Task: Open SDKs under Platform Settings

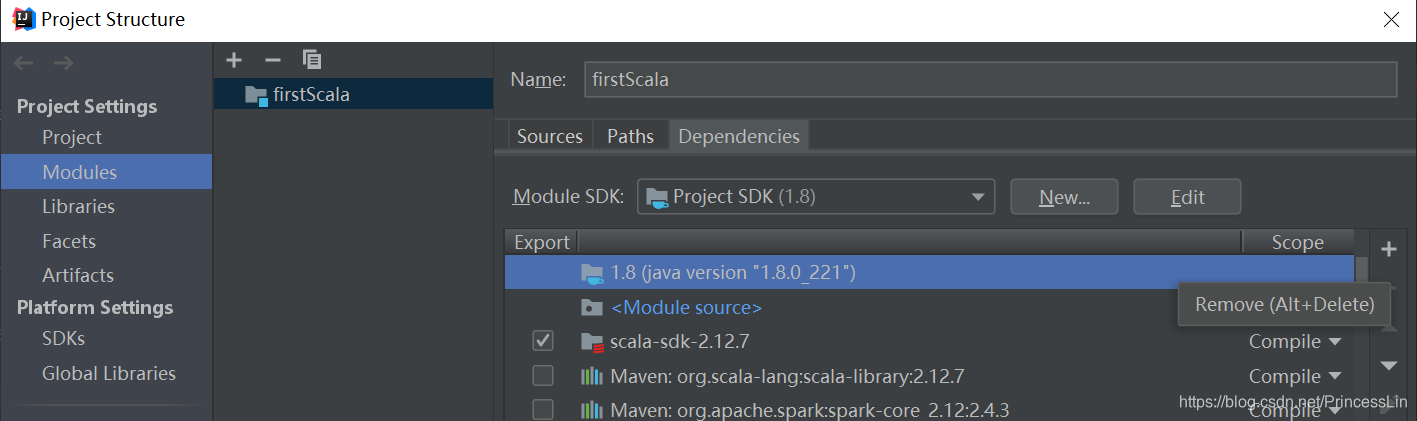Action: click(63, 338)
